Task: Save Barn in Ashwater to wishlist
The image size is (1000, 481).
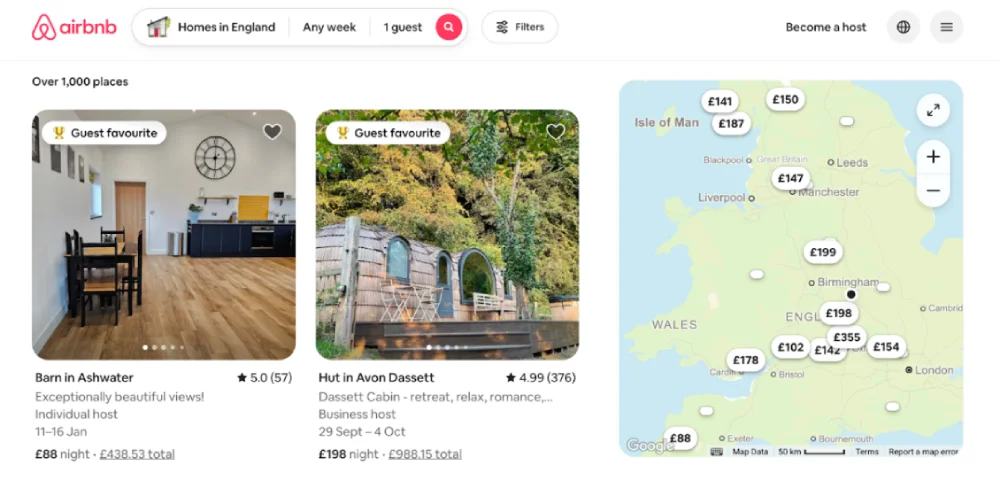Action: click(x=272, y=131)
